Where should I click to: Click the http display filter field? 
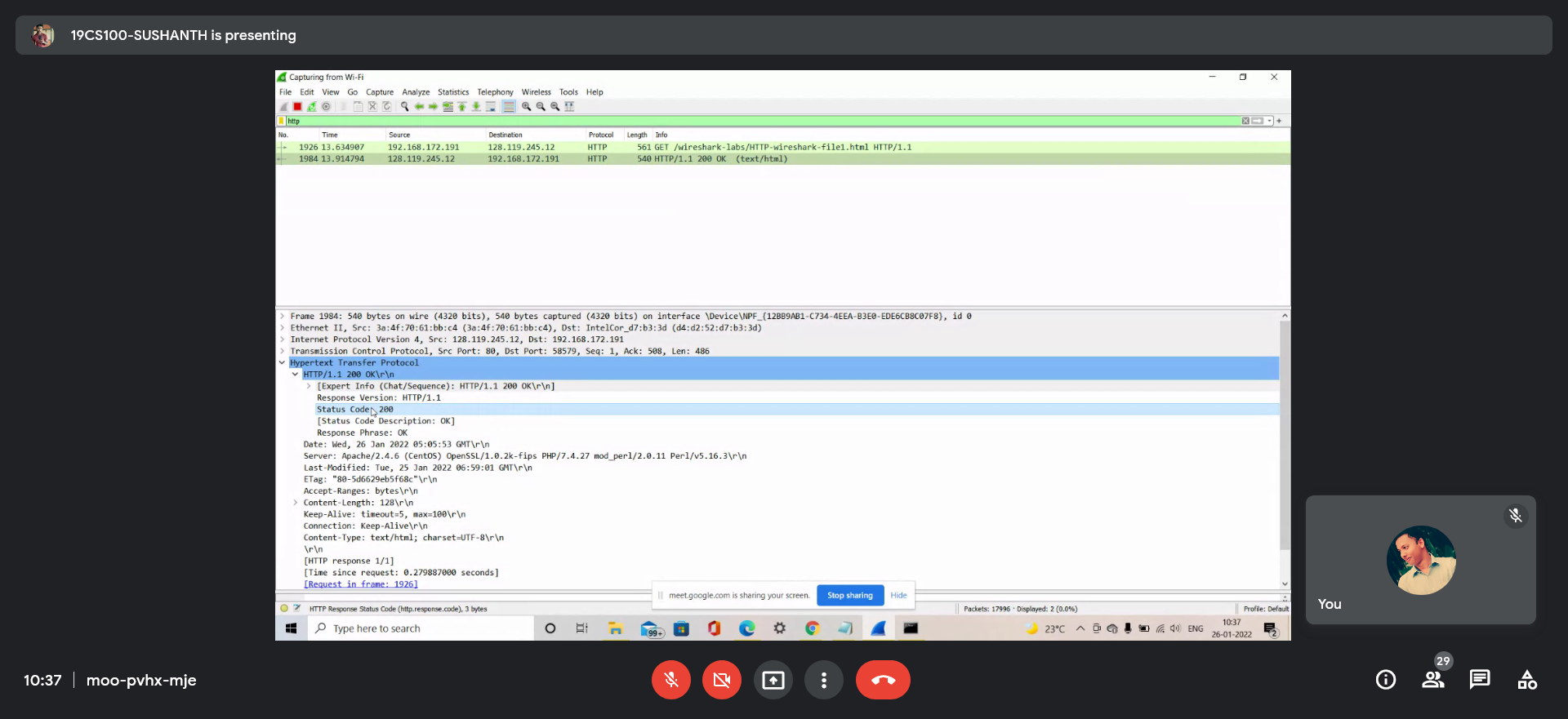pyautogui.click(x=759, y=121)
